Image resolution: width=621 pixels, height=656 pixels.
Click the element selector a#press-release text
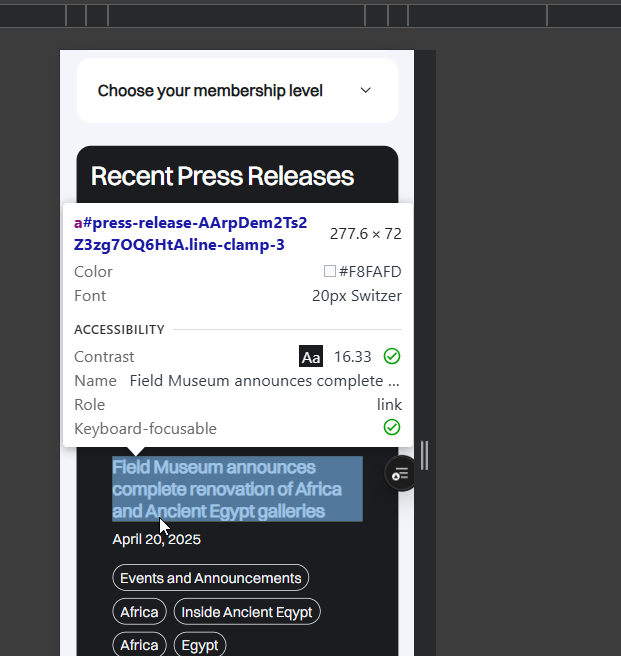coord(190,233)
